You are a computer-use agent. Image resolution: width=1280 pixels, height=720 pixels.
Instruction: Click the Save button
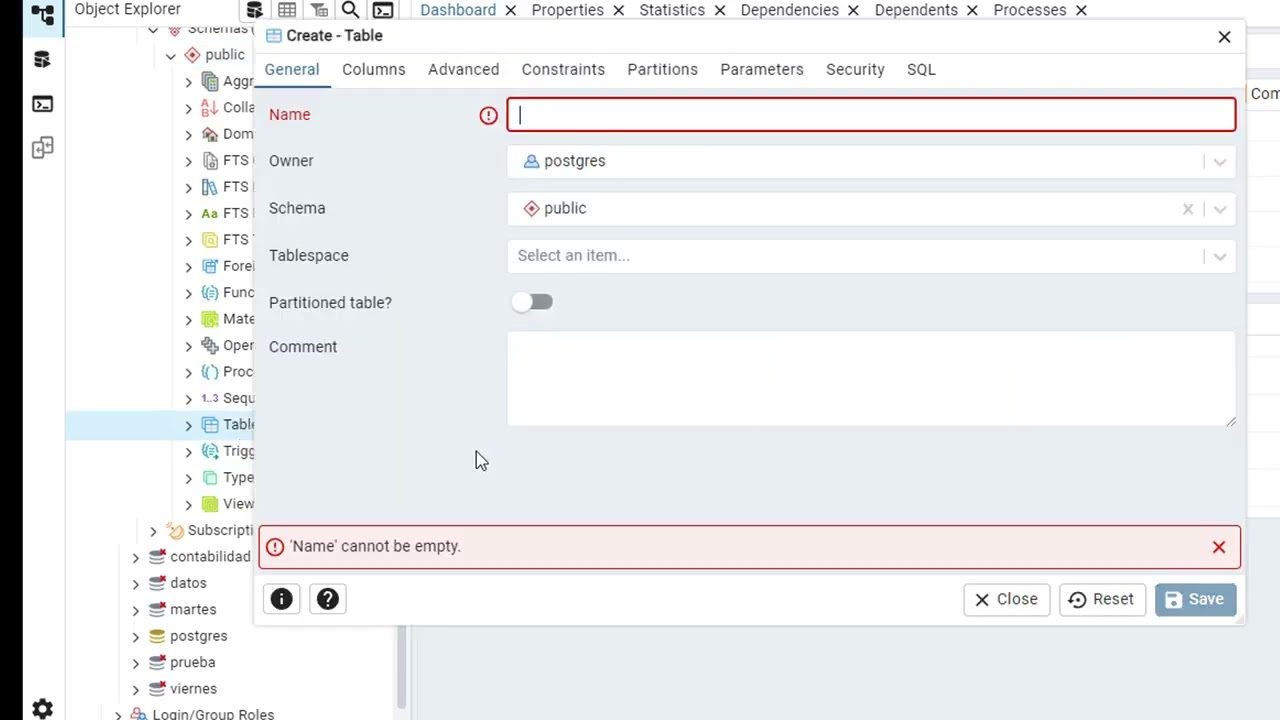tap(1195, 599)
